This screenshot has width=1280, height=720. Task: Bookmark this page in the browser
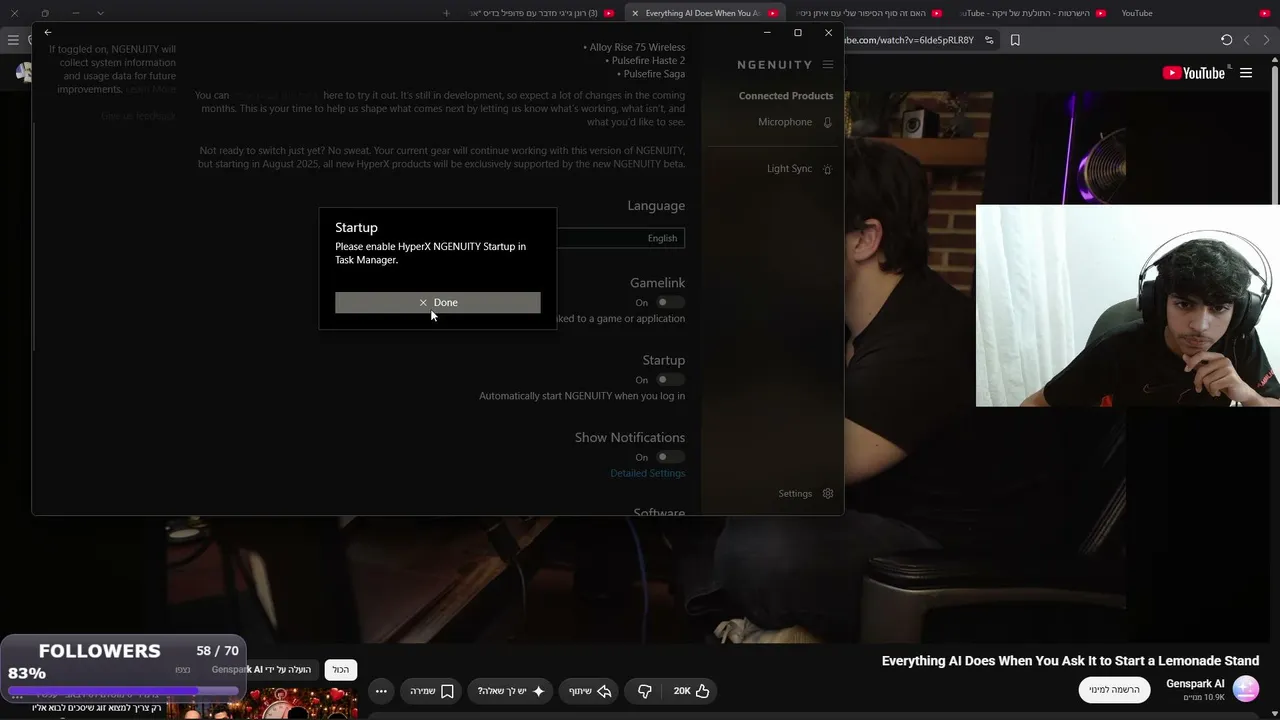[x=1015, y=40]
